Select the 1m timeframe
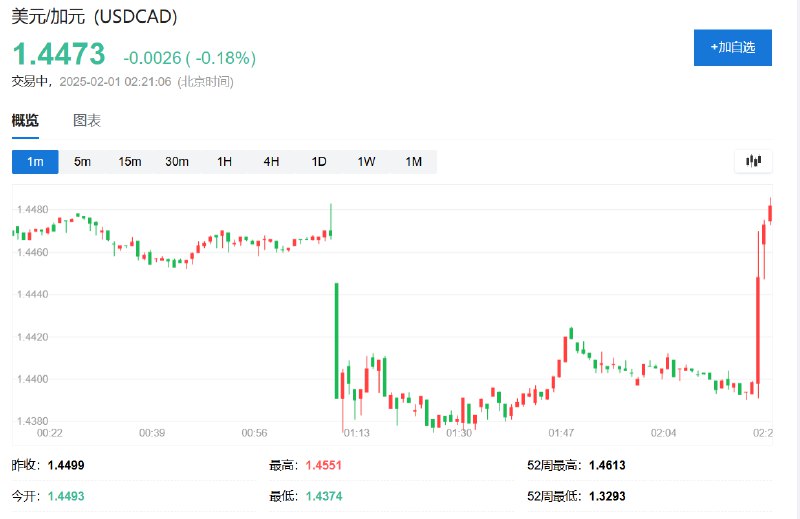 (x=35, y=162)
